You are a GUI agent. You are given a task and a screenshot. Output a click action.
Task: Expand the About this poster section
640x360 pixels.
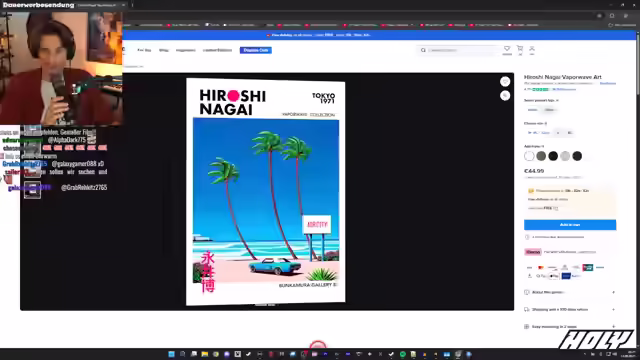pyautogui.click(x=570, y=292)
